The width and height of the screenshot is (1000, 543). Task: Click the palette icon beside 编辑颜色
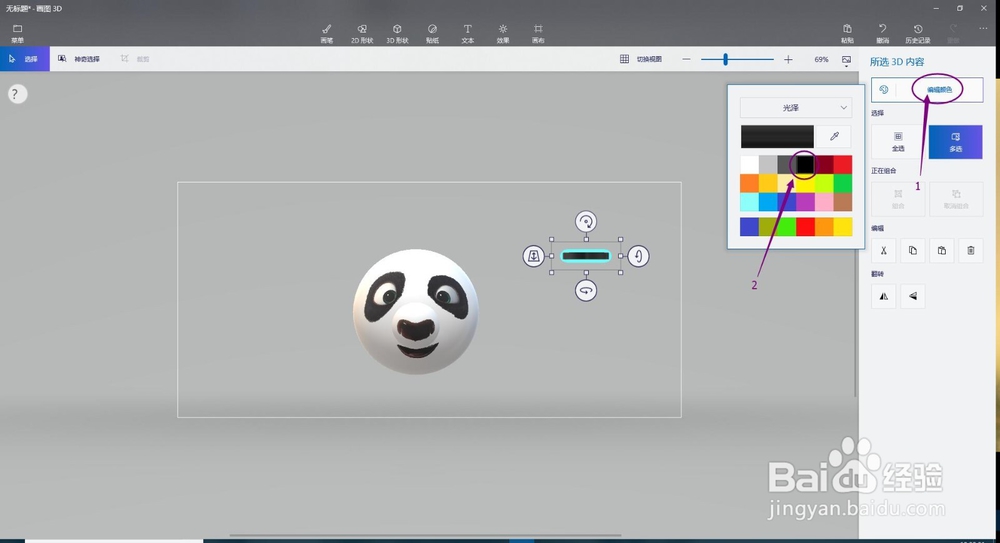883,90
